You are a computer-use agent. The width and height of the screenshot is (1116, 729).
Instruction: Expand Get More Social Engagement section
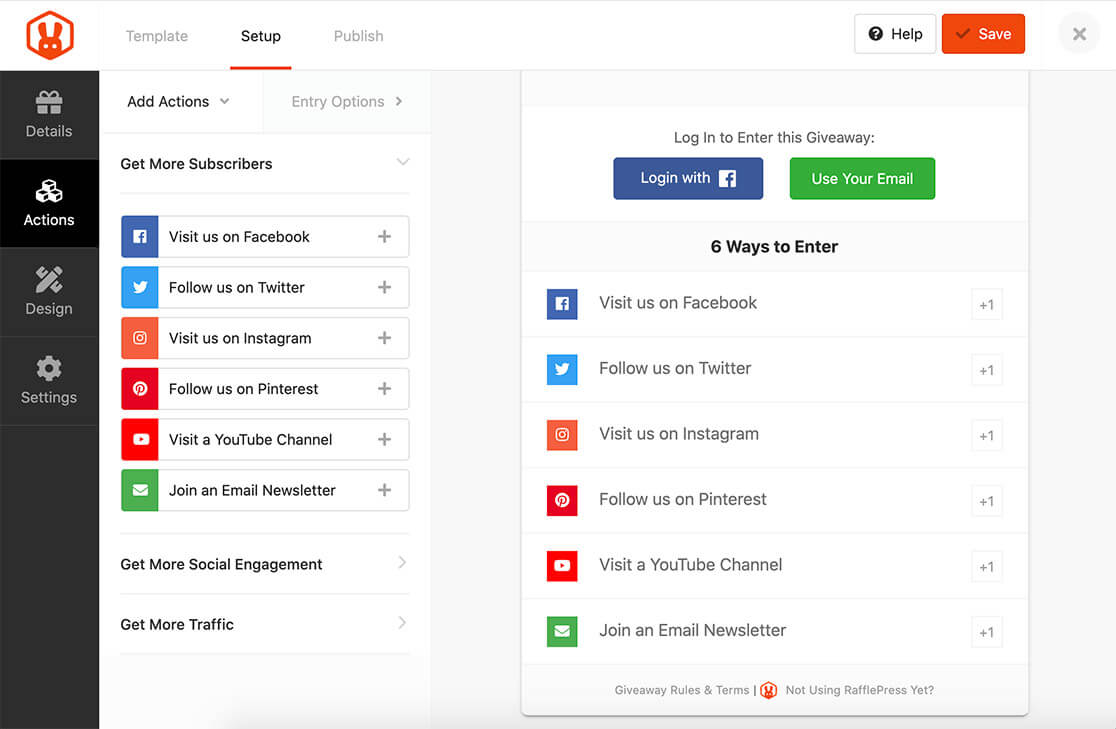point(265,564)
